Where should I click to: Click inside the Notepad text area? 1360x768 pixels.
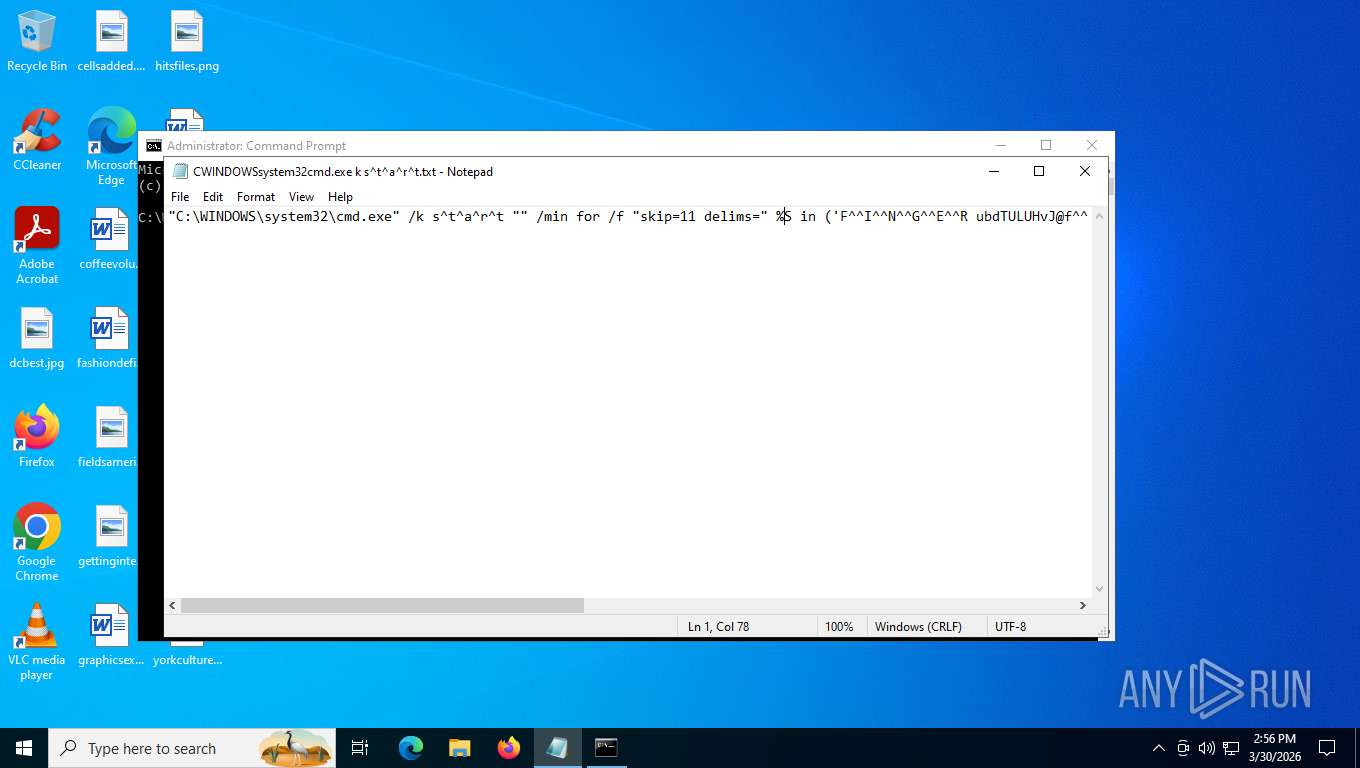point(628,400)
